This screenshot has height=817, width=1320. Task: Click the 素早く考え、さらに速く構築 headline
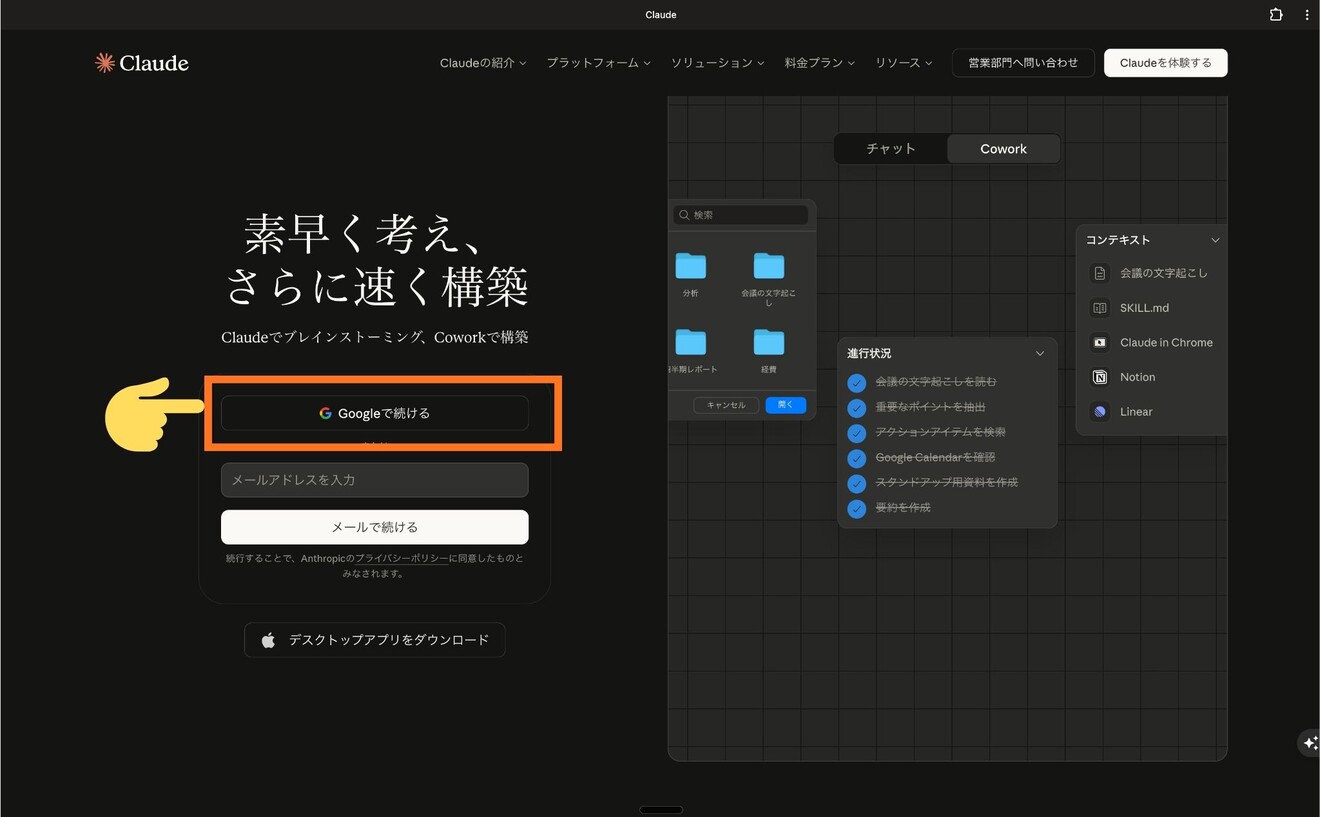click(x=376, y=260)
